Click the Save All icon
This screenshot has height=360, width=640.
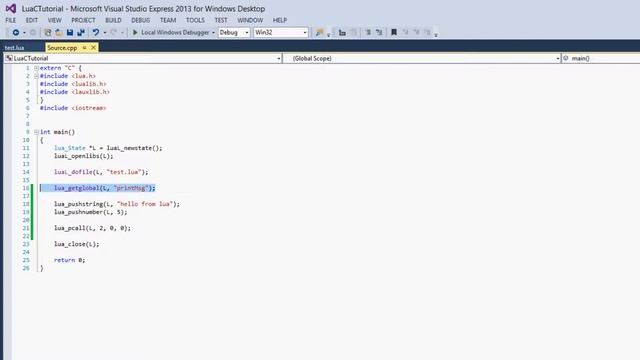point(81,32)
